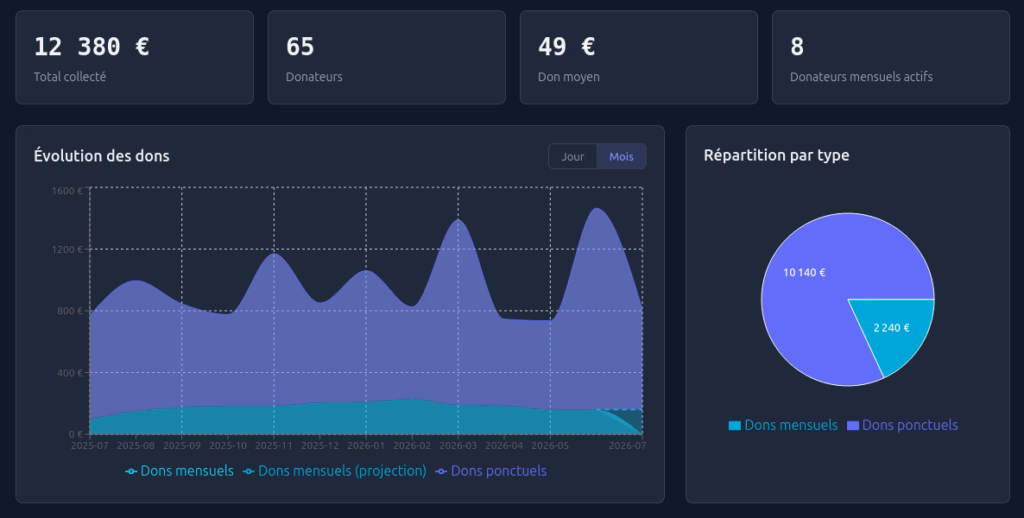The image size is (1024, 518).
Task: Click the 2026-07 x-axis label
Action: (x=627, y=445)
